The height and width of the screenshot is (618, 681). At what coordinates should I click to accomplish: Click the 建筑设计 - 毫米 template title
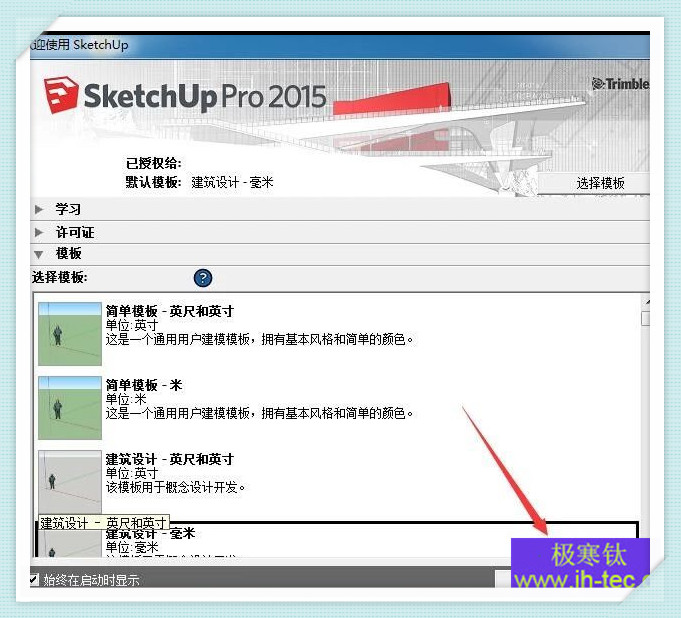coord(150,533)
